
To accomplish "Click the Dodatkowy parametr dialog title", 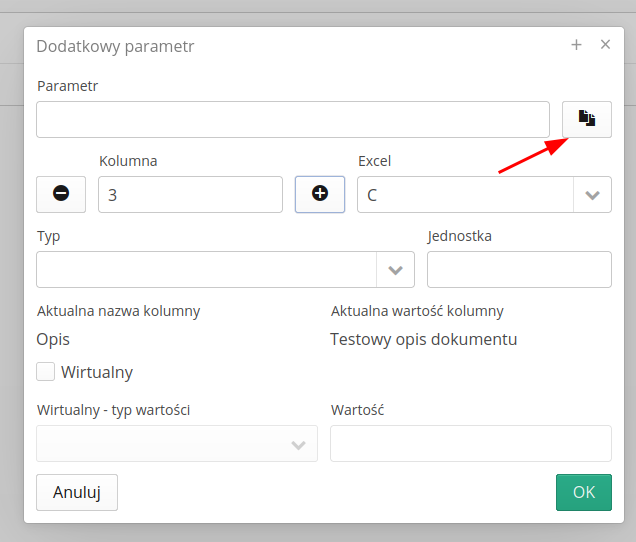I will pos(115,46).
